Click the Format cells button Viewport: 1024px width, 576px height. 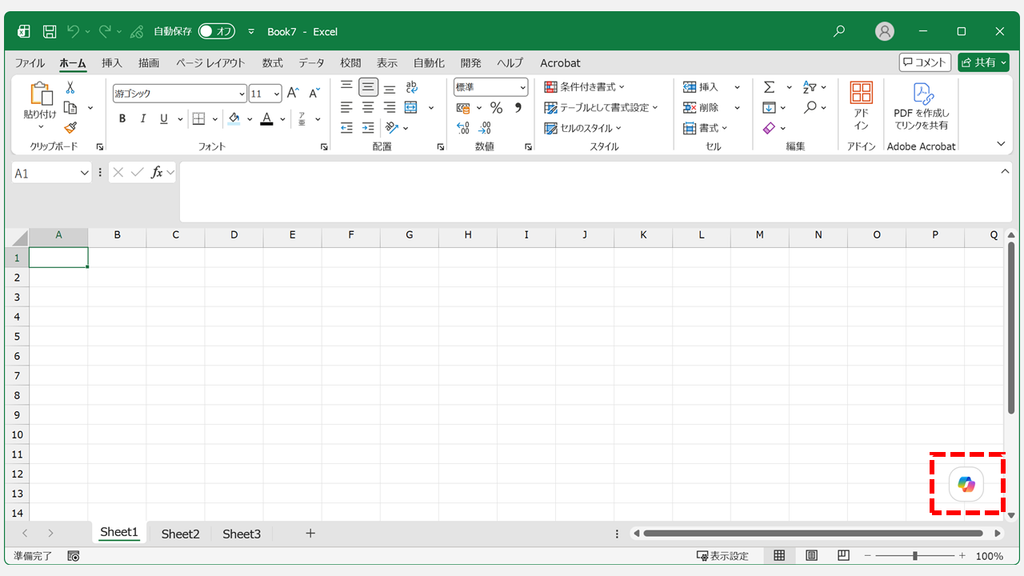click(x=705, y=128)
